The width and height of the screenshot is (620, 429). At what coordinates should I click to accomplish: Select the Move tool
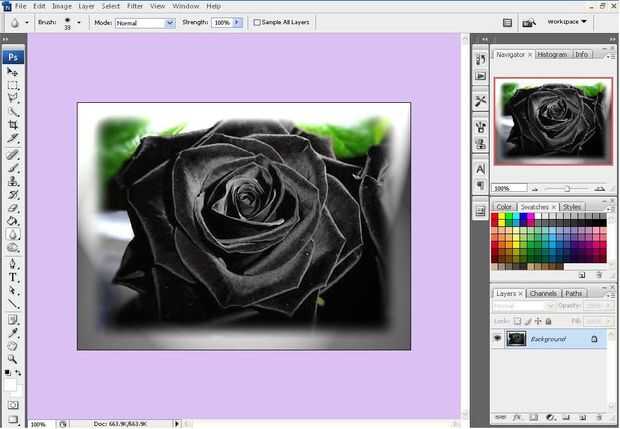coord(12,72)
